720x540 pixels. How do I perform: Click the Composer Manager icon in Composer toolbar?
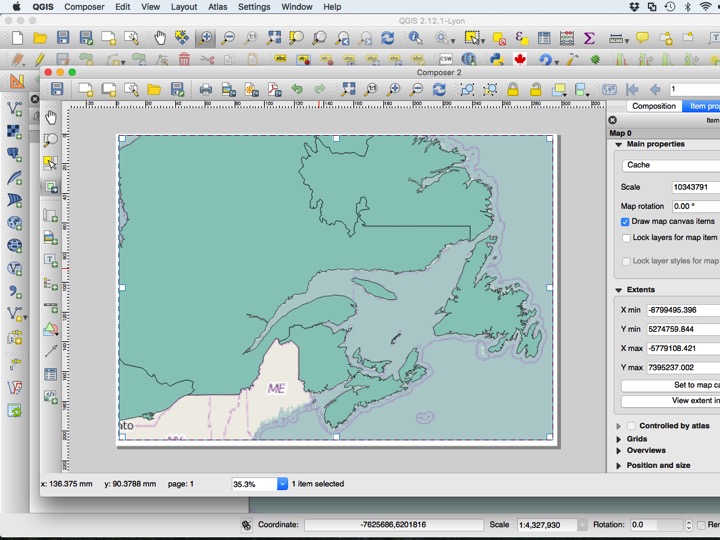(x=131, y=89)
